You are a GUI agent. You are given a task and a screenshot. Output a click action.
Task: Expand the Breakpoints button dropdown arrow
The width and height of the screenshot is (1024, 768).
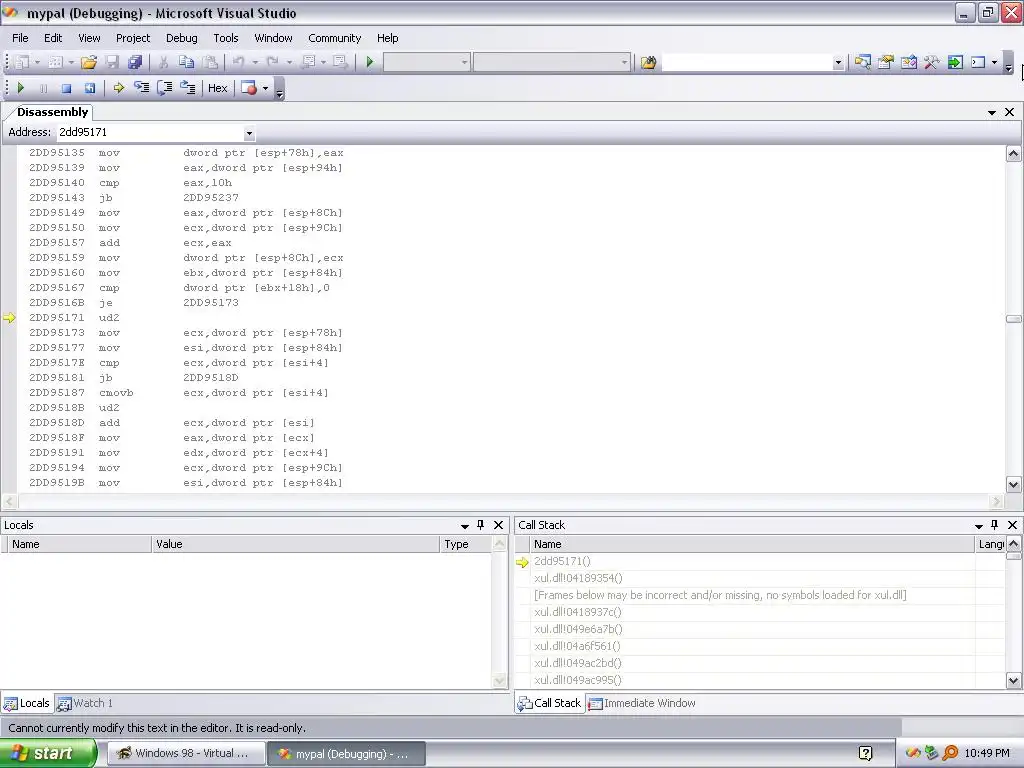pos(265,88)
